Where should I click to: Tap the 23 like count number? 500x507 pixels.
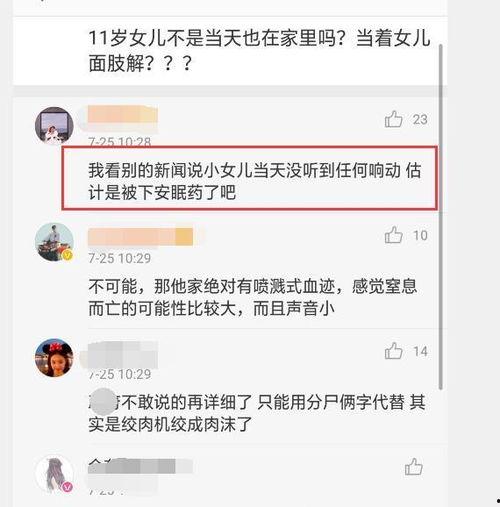[x=420, y=119]
